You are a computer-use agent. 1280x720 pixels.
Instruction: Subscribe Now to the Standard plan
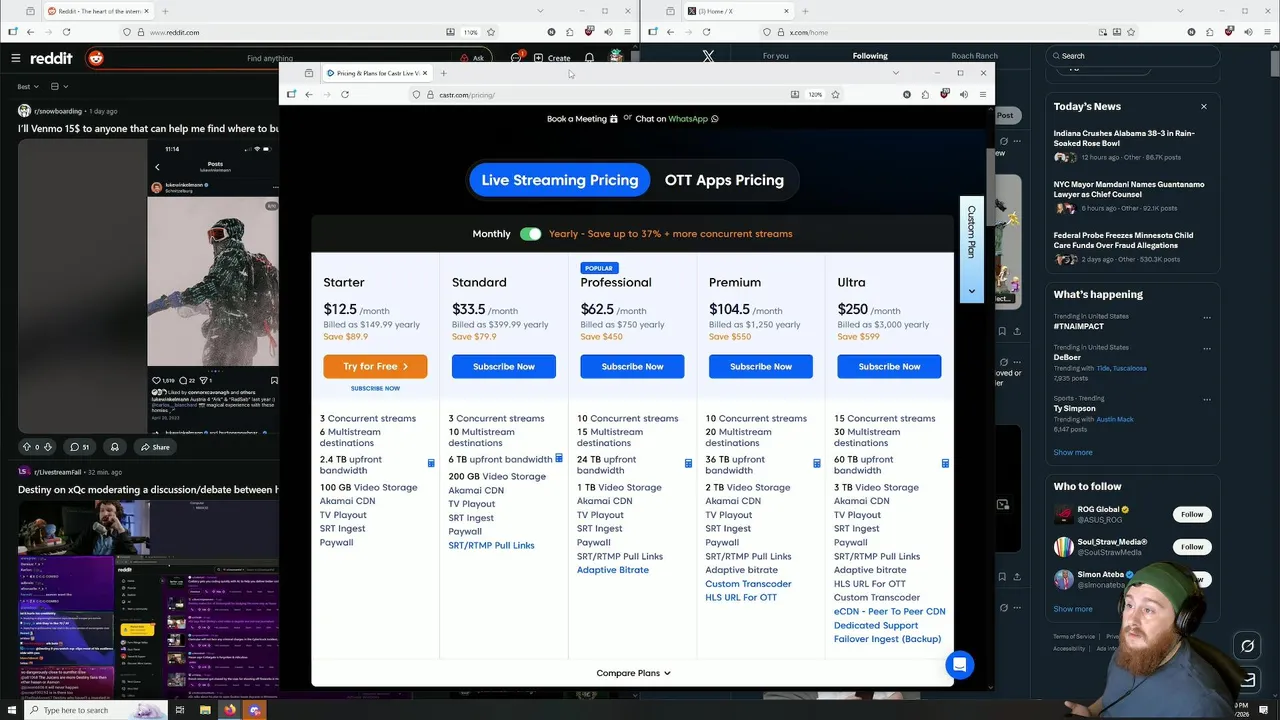[x=504, y=366]
